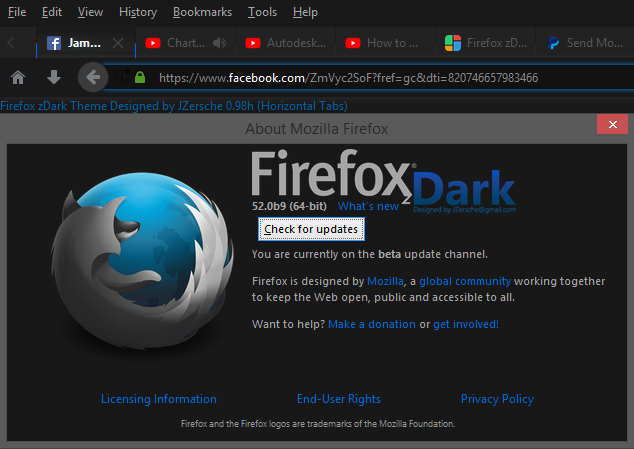Click the PayPal icon on Send Mo... tab

pos(553,43)
